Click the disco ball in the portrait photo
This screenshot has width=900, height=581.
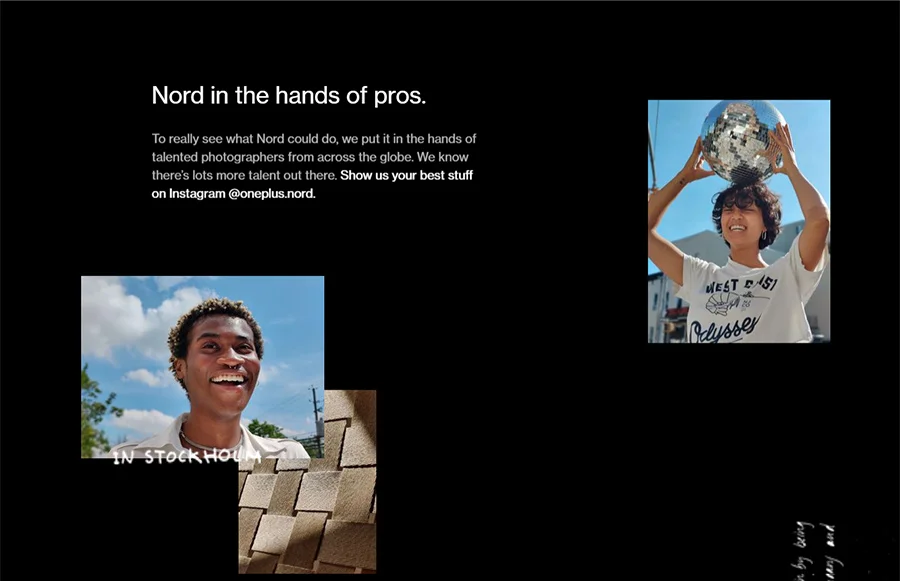(x=743, y=141)
